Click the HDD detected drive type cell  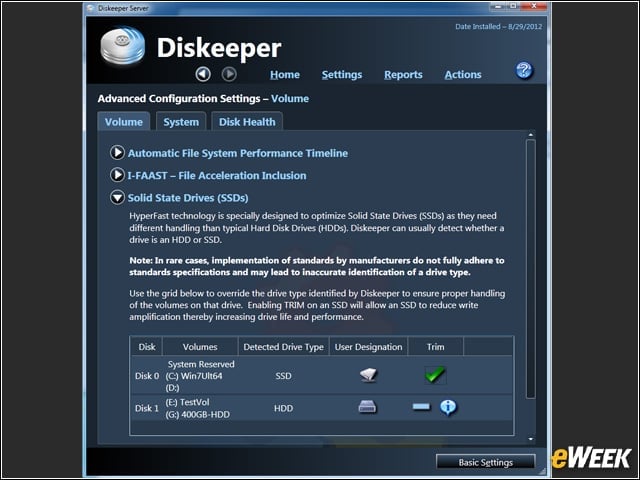click(283, 408)
